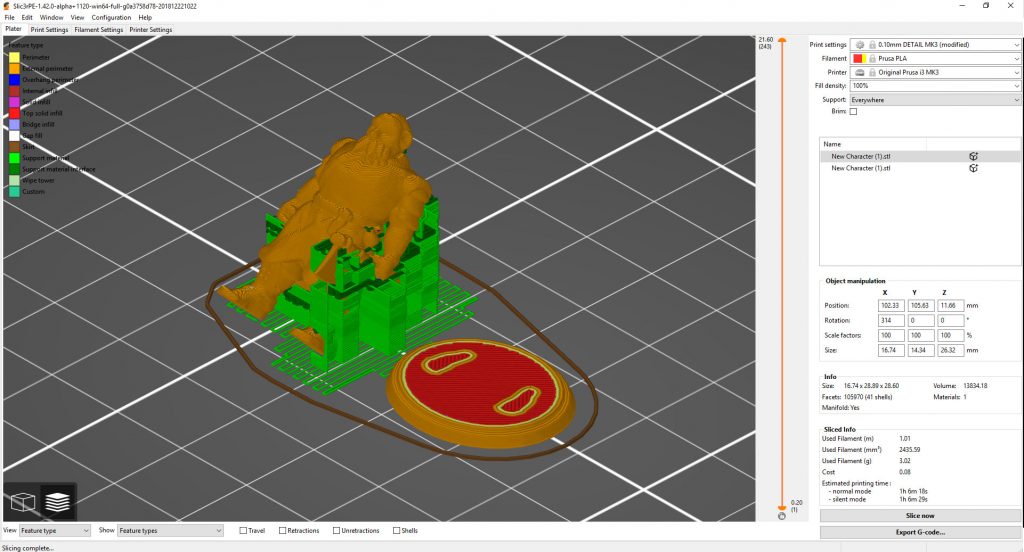Switch to the sliced layers preview icon
This screenshot has width=1024, height=552.
click(57, 502)
